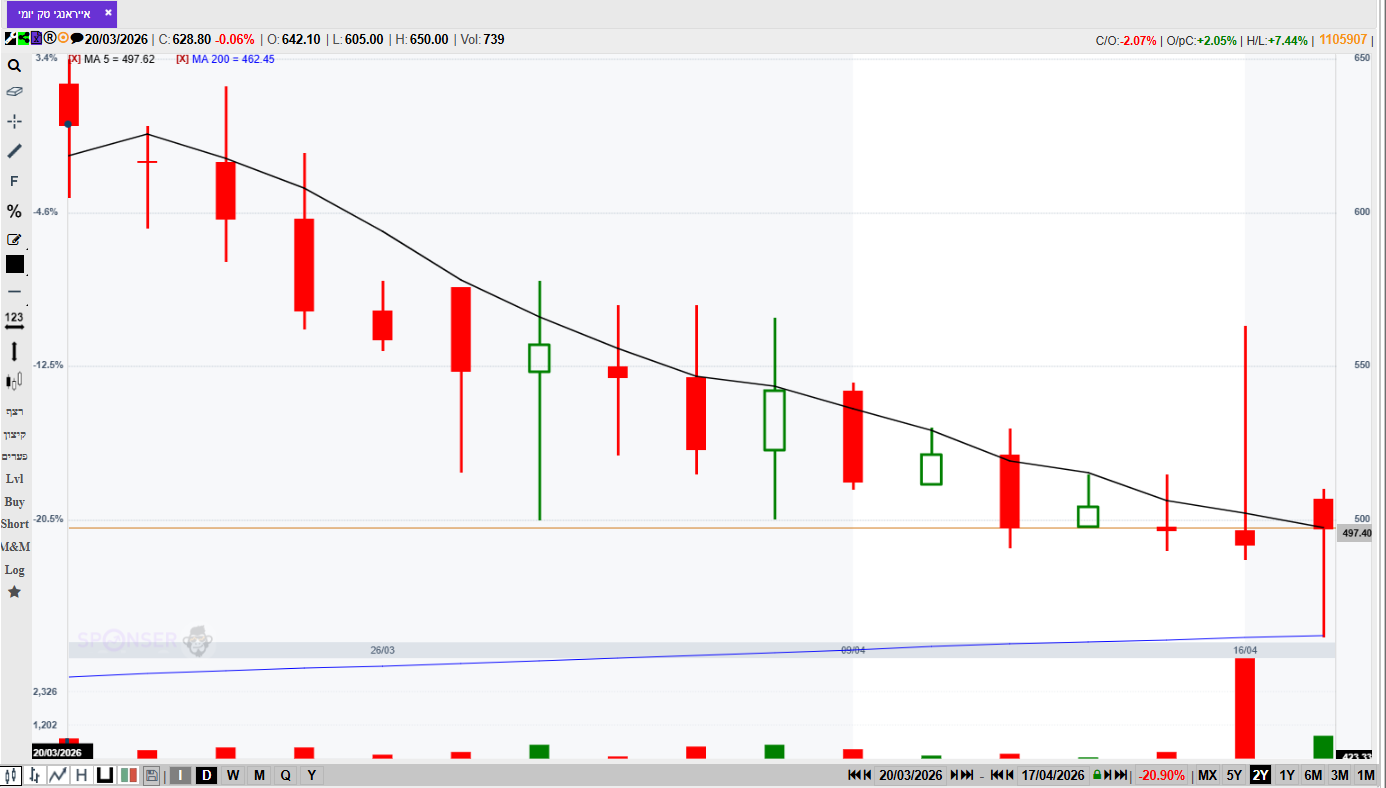Select the percent measurement tool
This screenshot has height=788, width=1386.
pos(14,211)
